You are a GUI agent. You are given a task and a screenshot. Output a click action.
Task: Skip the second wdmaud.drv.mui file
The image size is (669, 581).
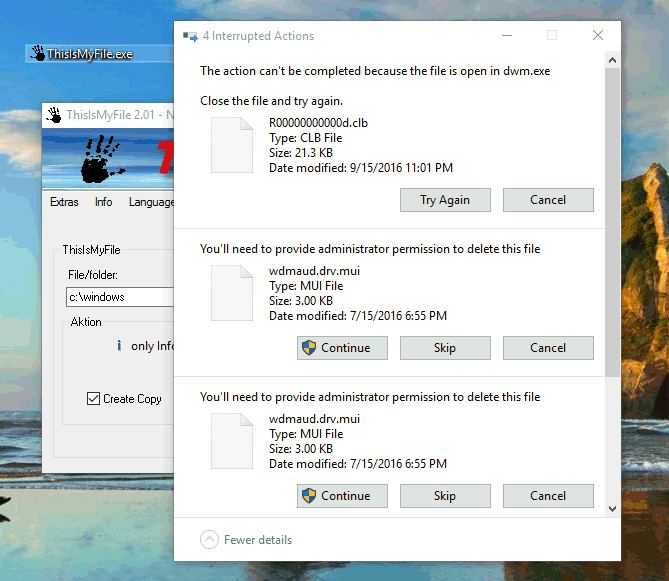point(445,496)
